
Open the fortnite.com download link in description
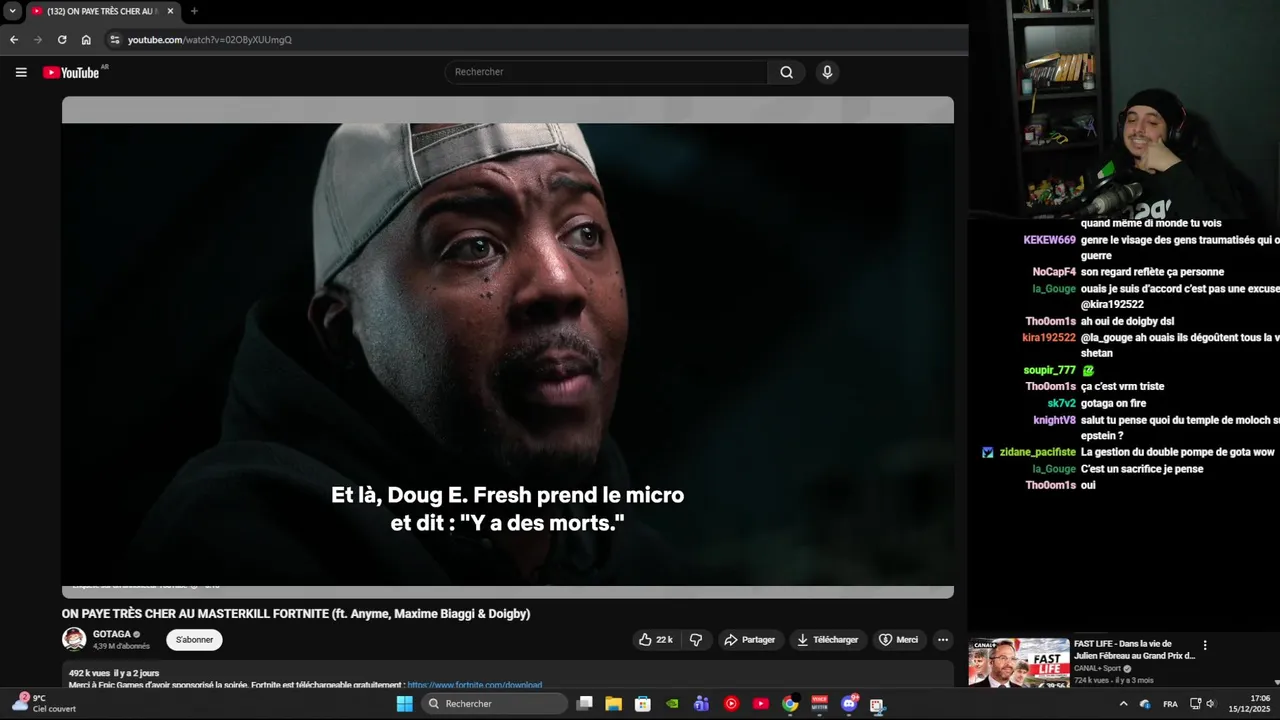coord(474,685)
